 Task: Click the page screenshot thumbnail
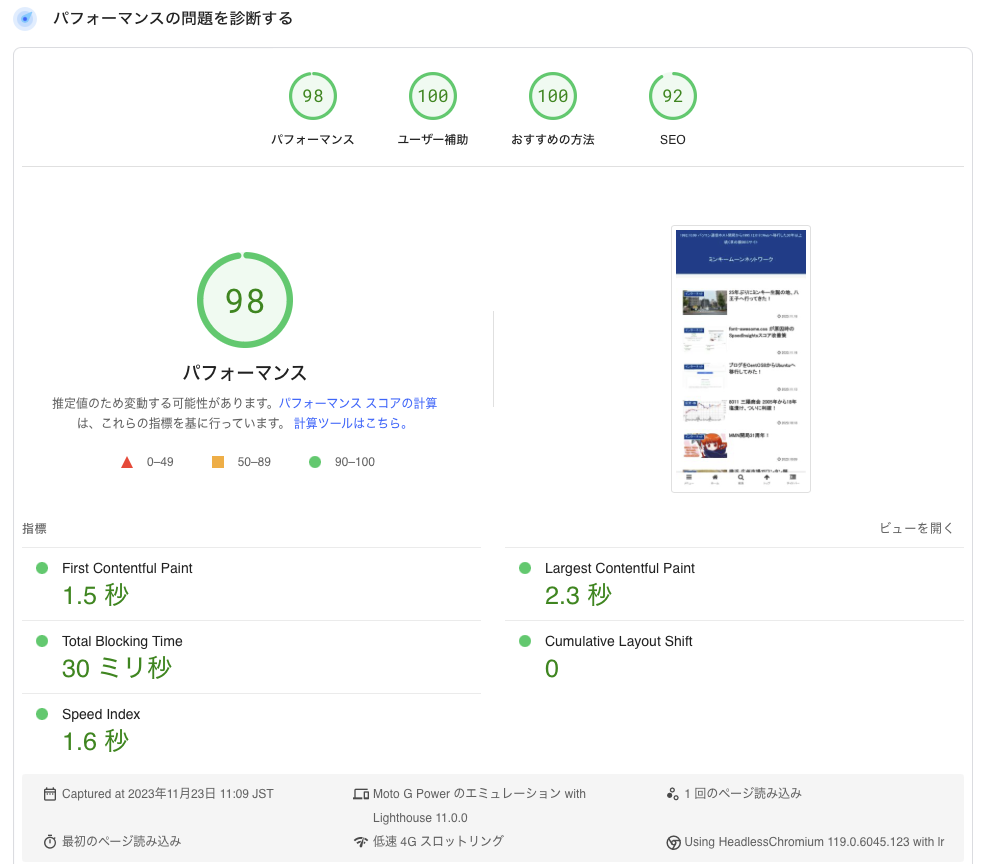pos(741,359)
